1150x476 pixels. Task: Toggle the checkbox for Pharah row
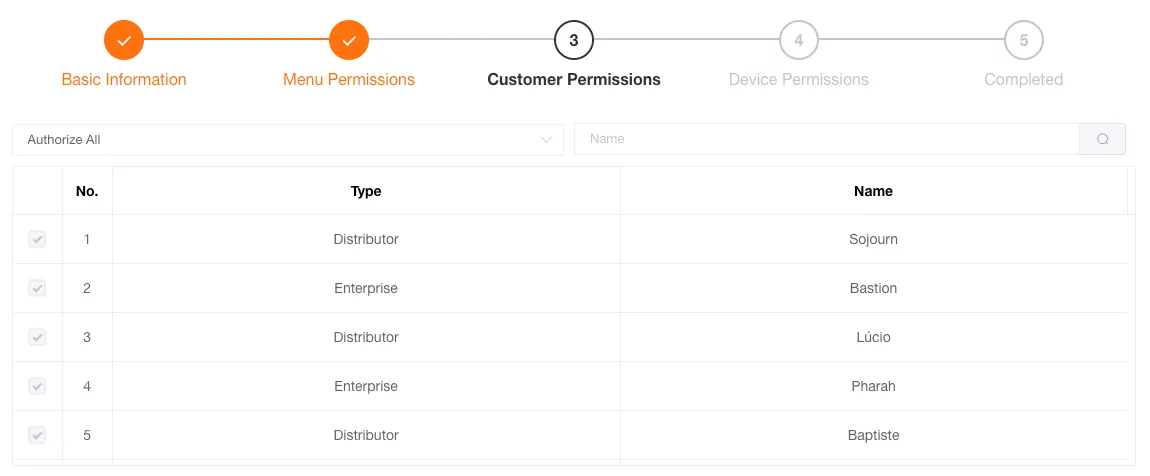[x=37, y=386]
